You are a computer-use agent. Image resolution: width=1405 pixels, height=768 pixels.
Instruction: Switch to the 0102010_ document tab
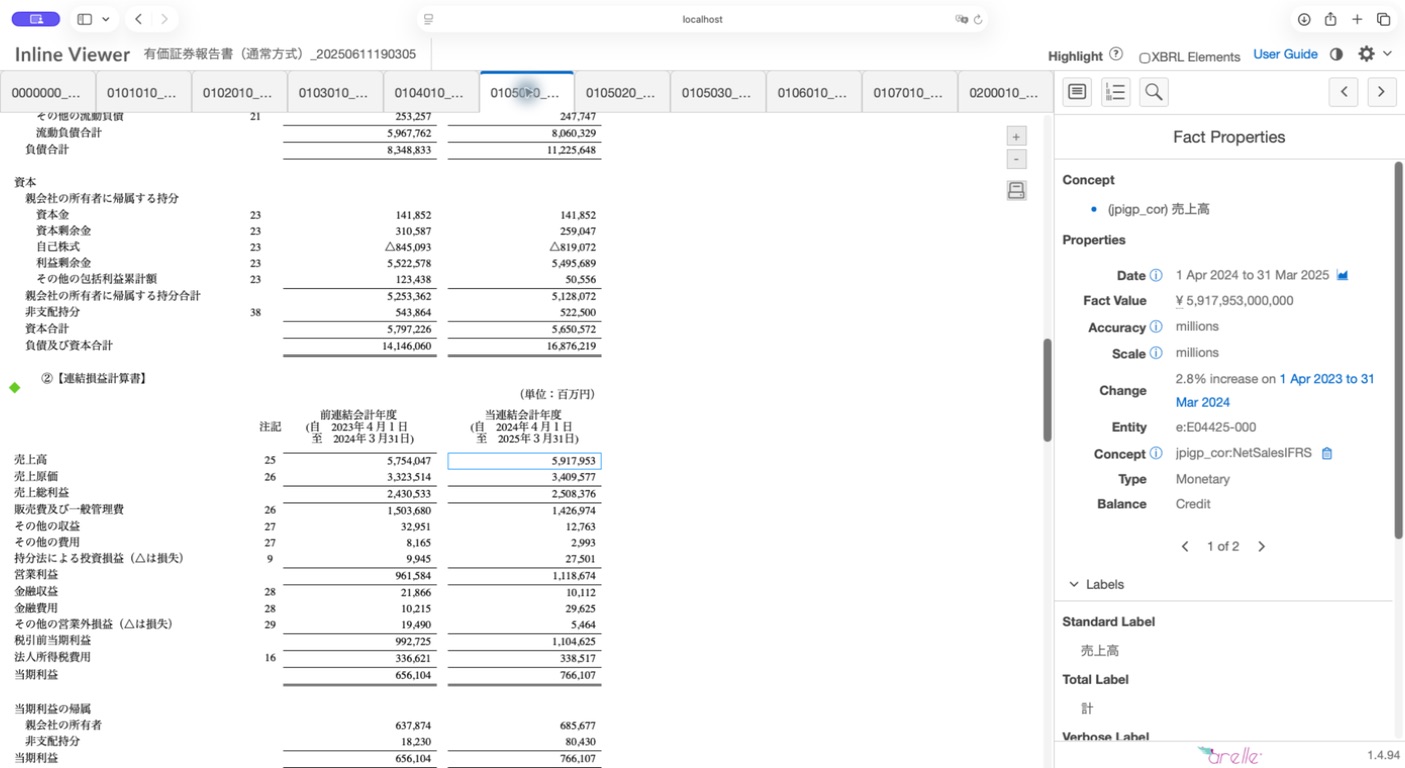coord(239,92)
